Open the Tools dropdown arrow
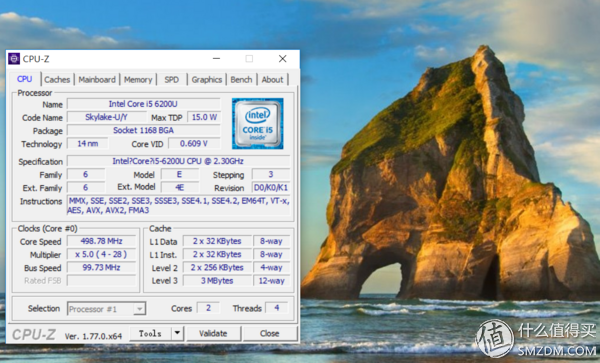 177,333
